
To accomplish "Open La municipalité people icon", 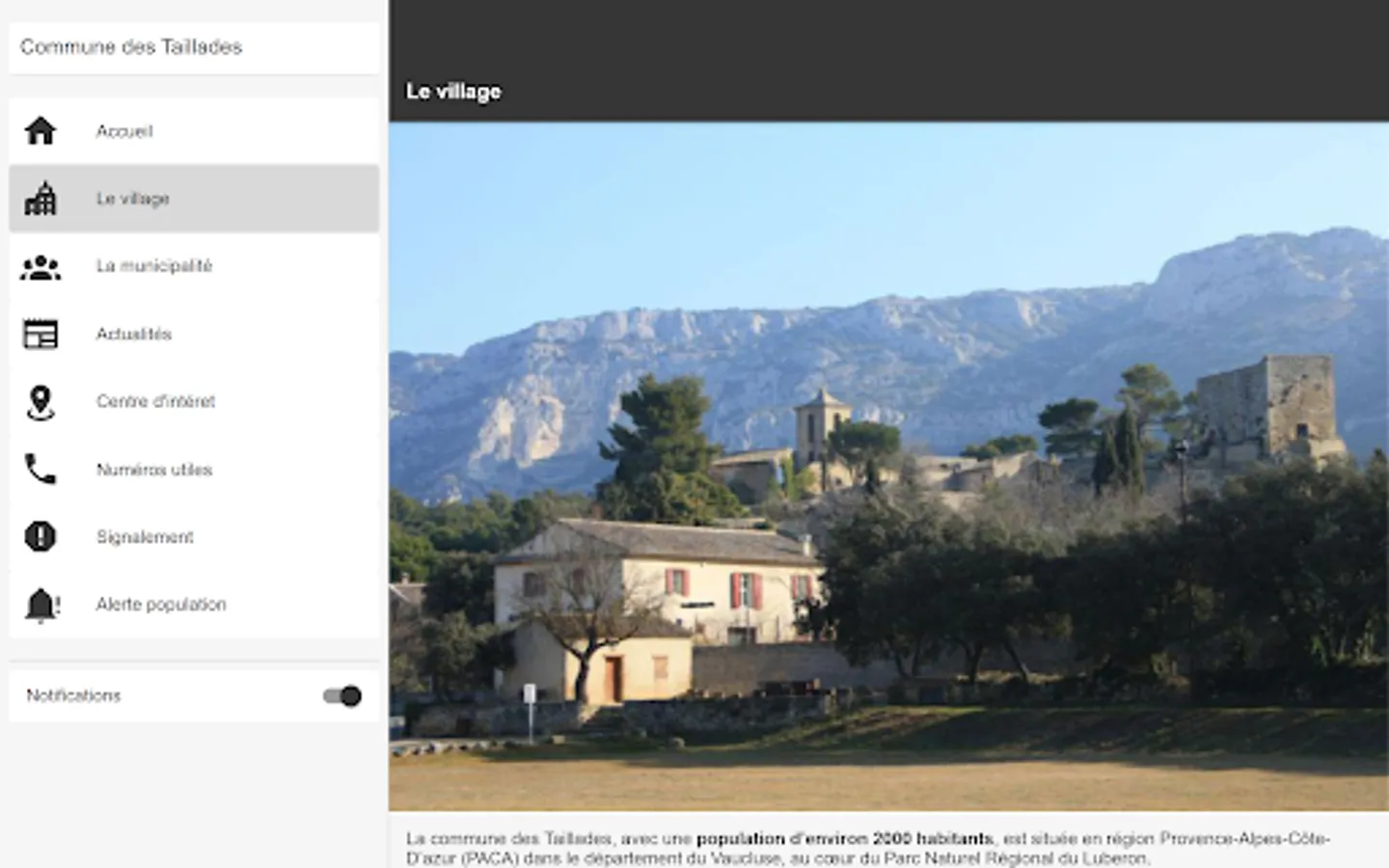I will click(41, 267).
